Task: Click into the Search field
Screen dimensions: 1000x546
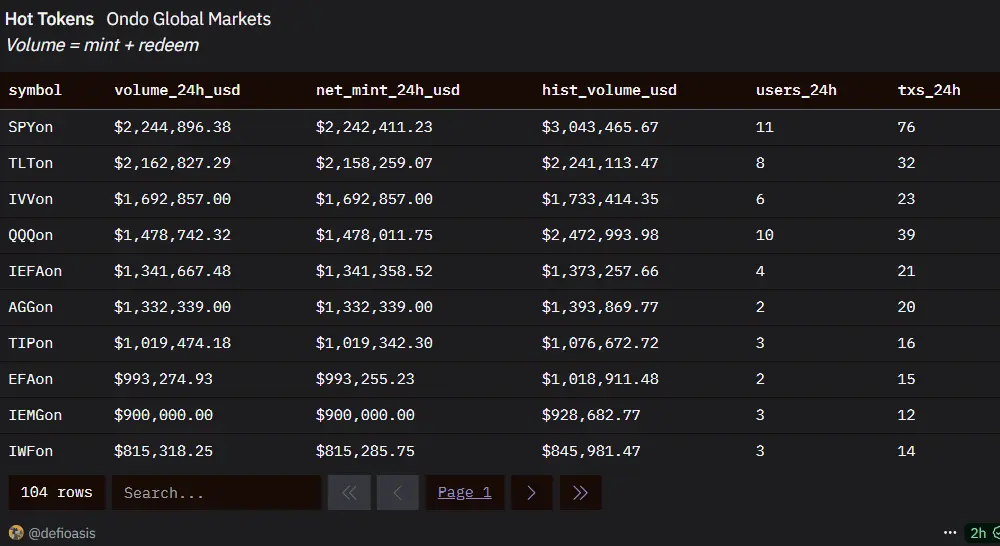Action: [216, 492]
